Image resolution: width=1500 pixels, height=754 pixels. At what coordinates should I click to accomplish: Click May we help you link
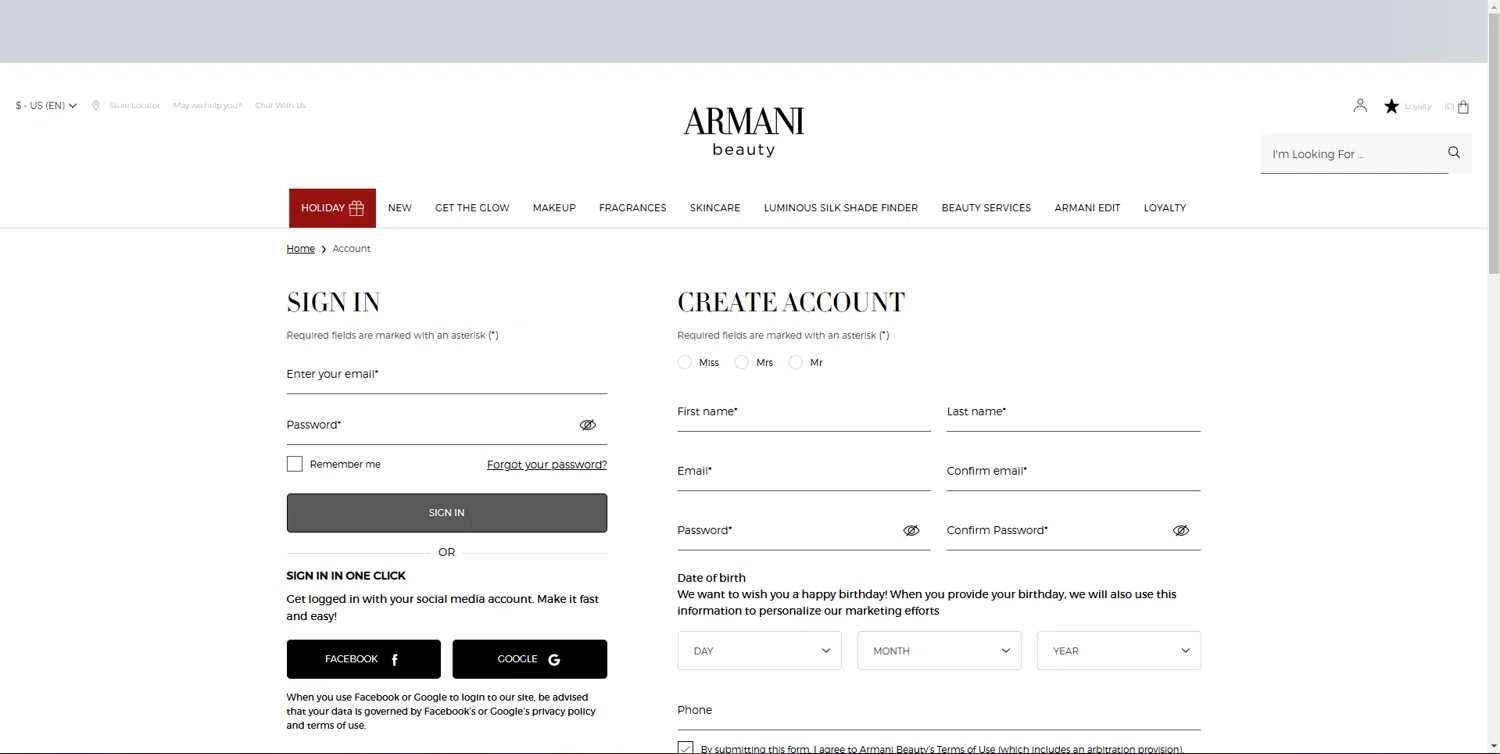click(x=207, y=106)
